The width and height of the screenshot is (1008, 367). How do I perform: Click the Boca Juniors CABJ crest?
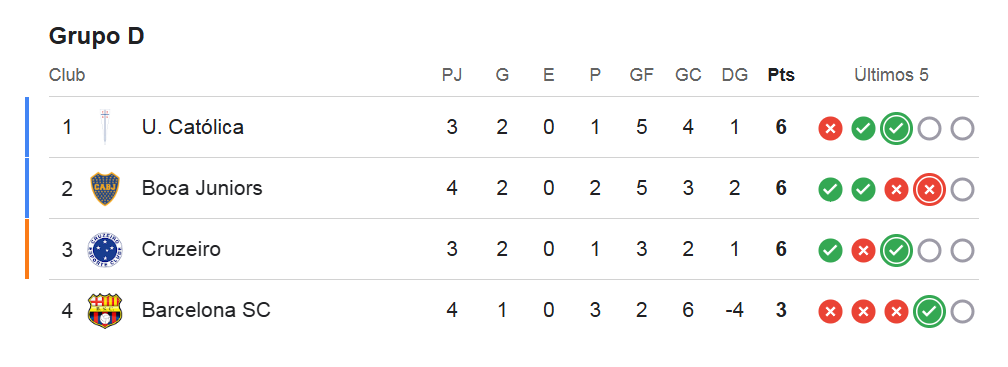tap(105, 188)
